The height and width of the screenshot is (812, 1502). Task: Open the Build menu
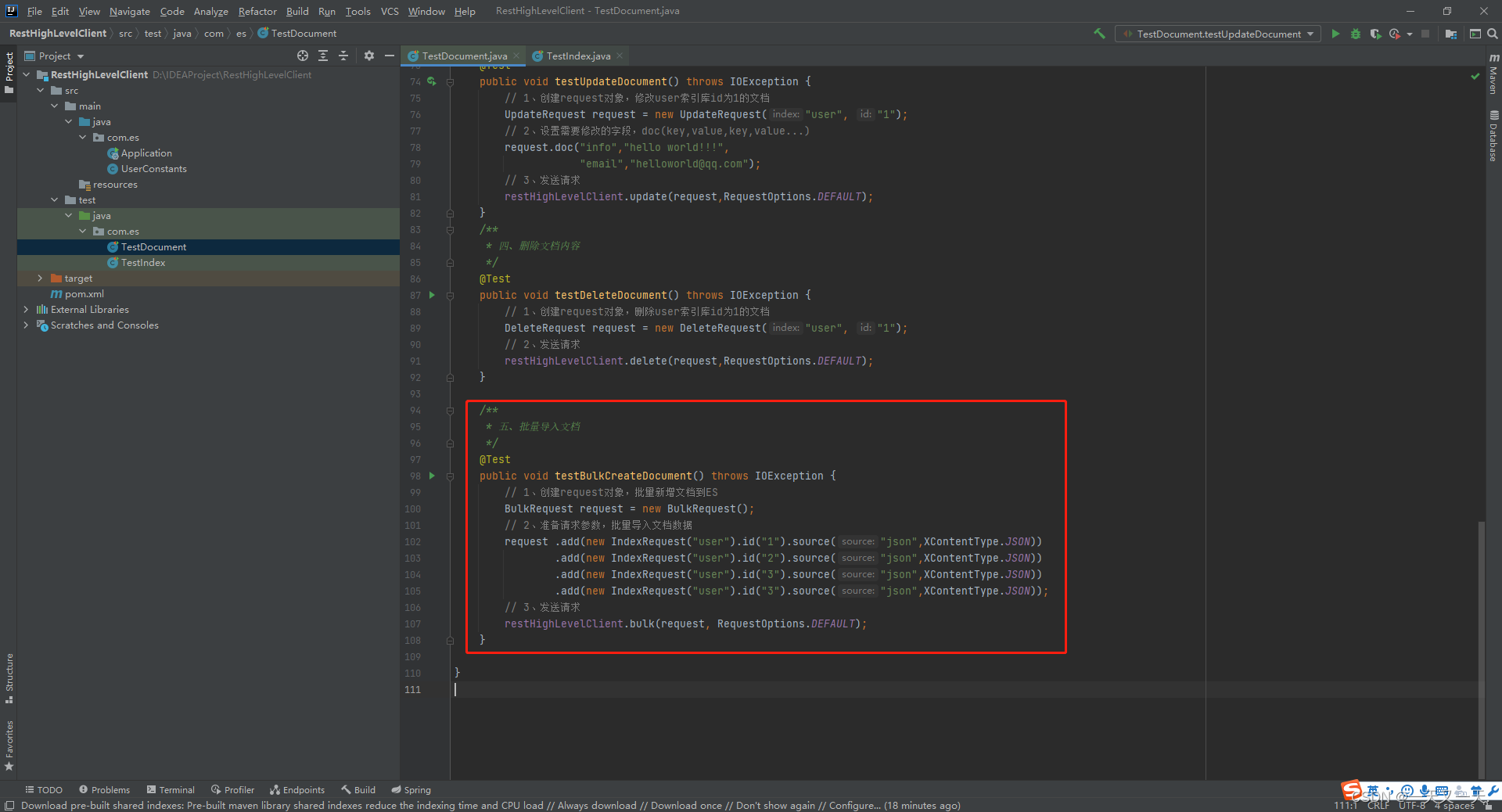297,11
